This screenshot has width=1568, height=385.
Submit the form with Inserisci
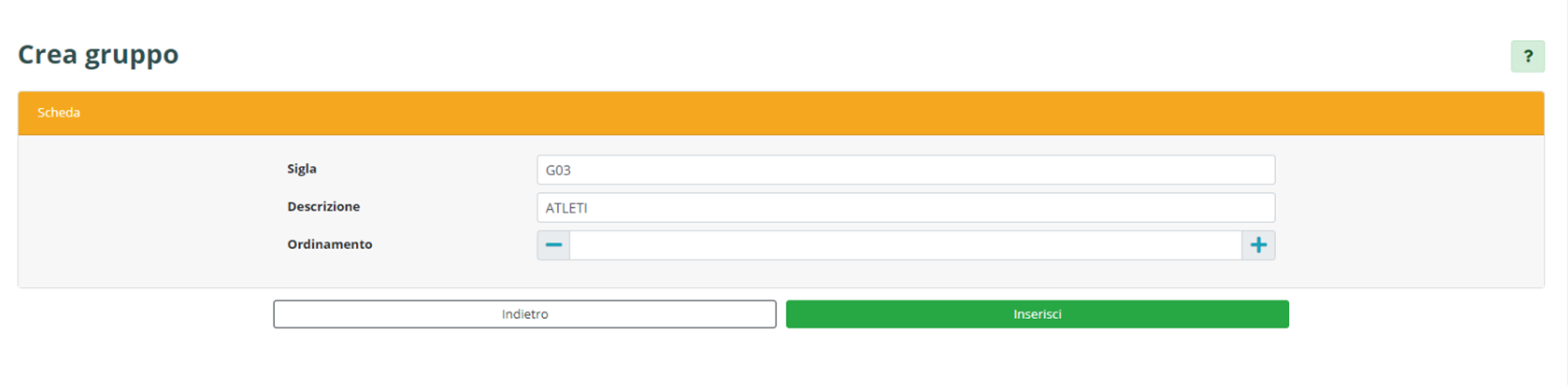coord(1037,314)
